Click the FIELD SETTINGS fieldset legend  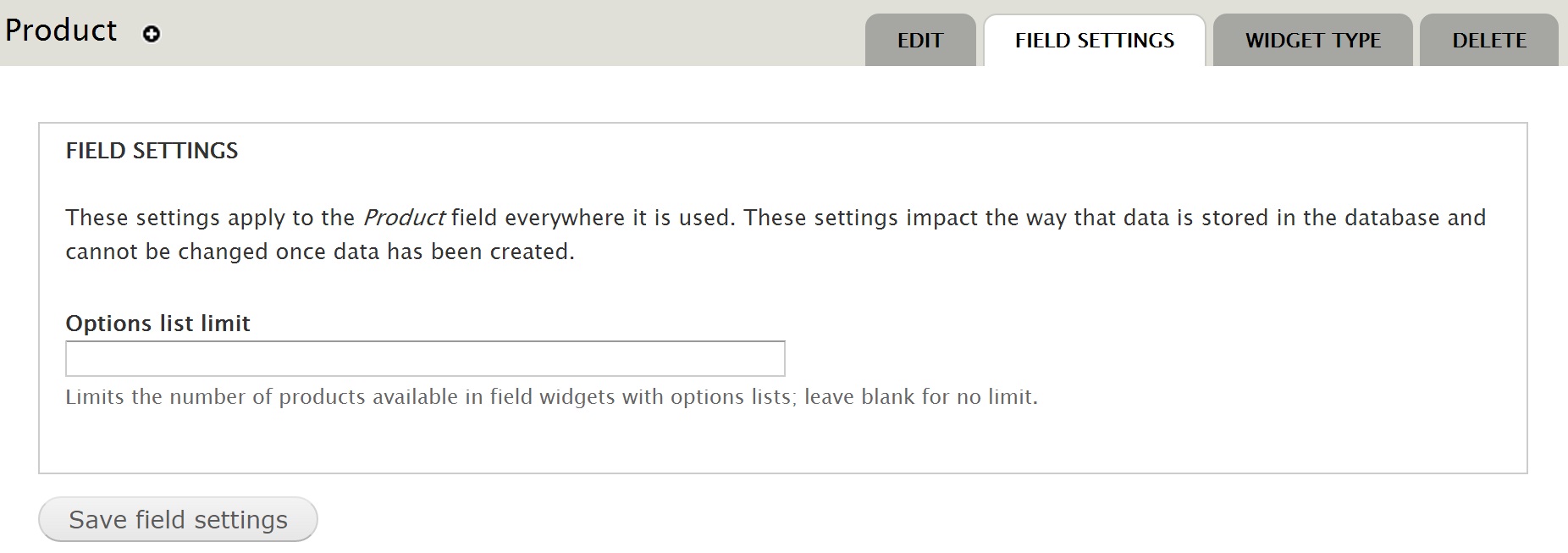(152, 151)
